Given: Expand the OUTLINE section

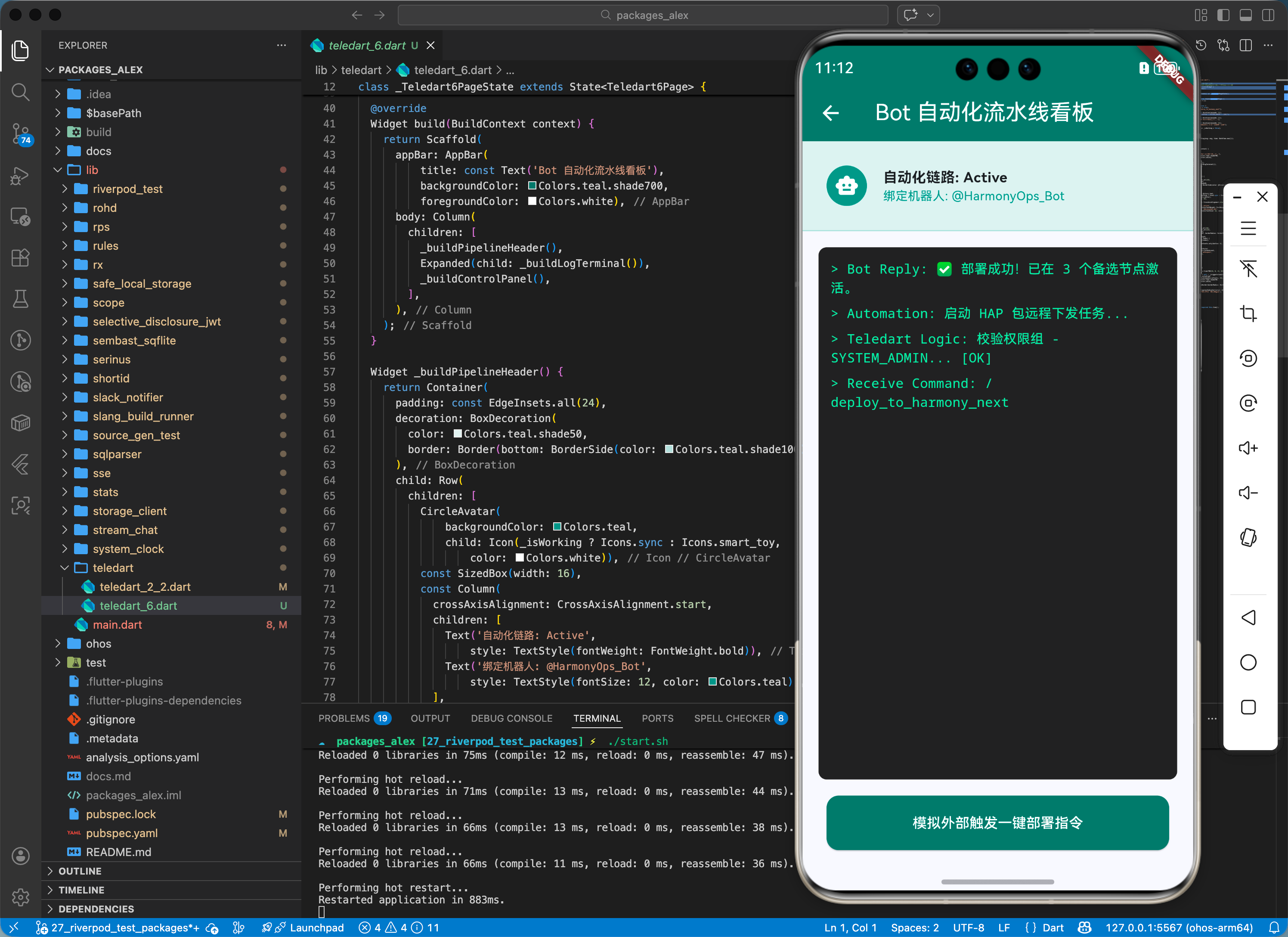Looking at the screenshot, I should point(80,871).
